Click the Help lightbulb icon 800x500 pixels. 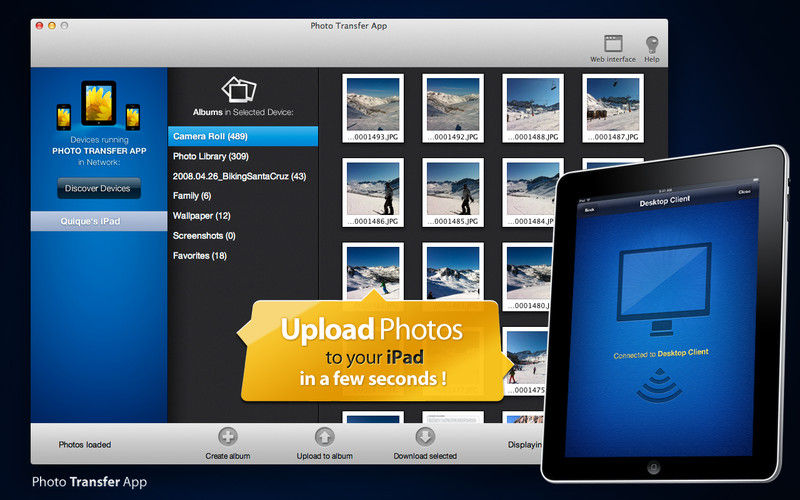(x=652, y=44)
